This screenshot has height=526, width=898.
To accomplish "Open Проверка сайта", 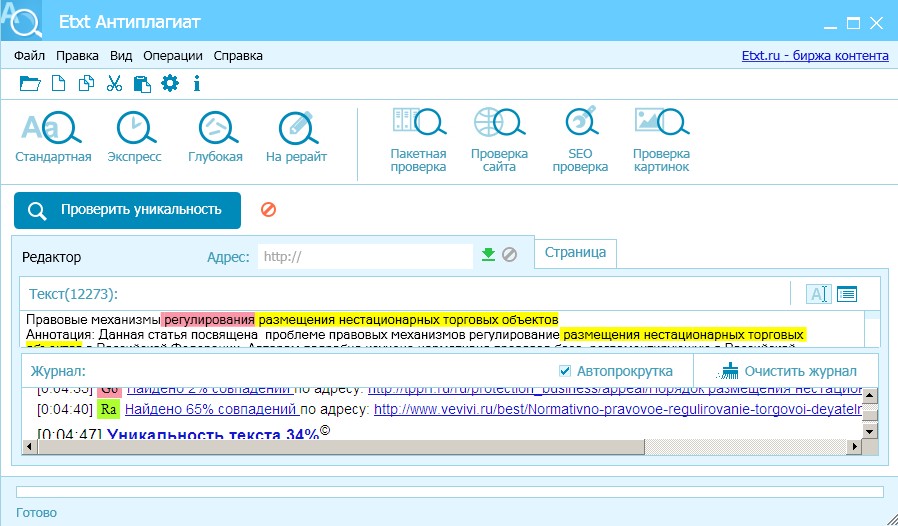I will (499, 141).
